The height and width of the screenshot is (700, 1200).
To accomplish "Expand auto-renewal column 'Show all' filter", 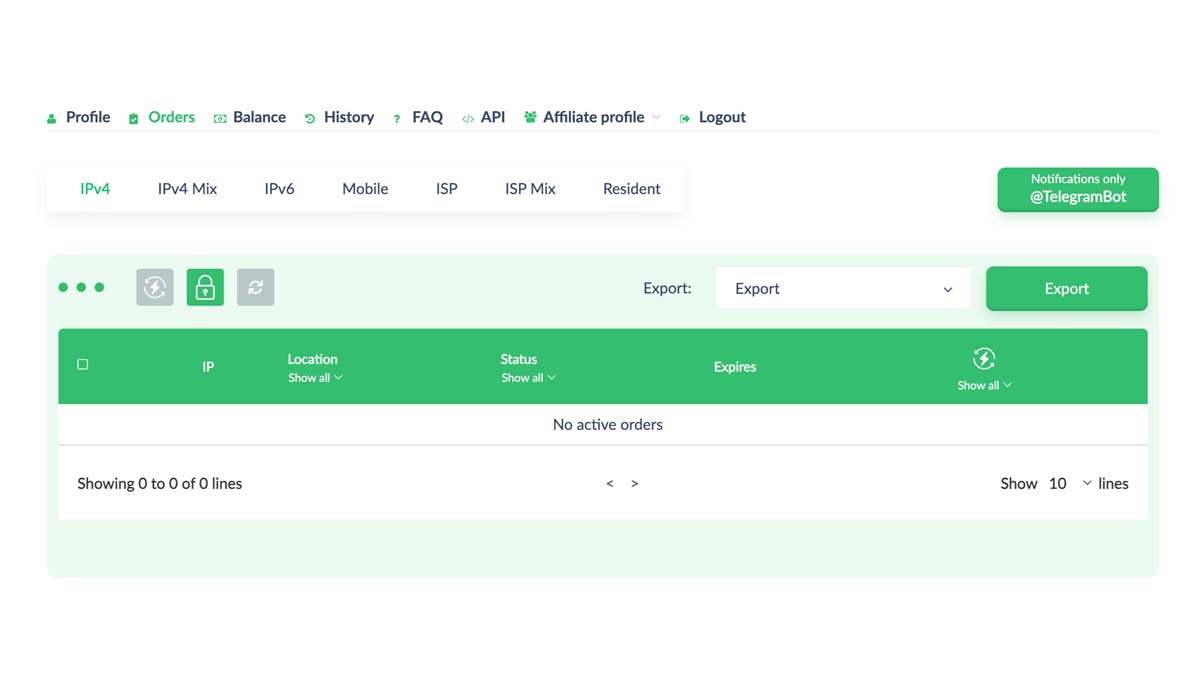I will click(x=984, y=386).
